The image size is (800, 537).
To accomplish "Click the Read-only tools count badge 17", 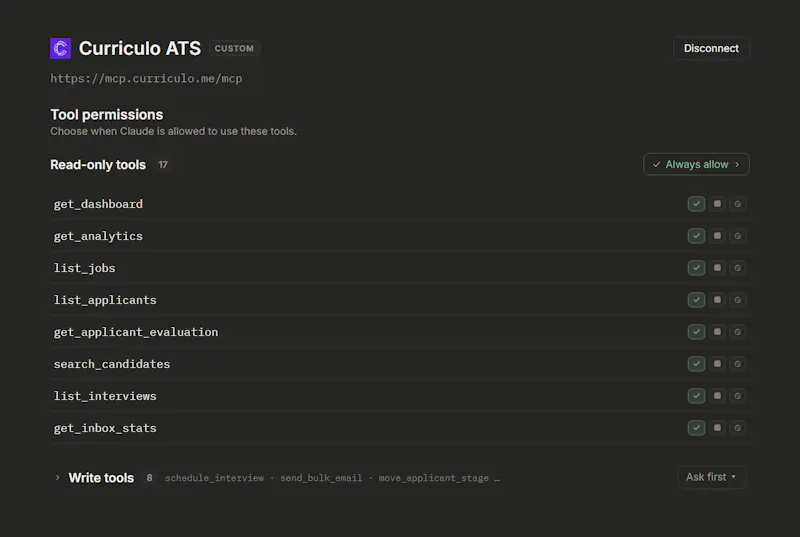I will tap(163, 165).
